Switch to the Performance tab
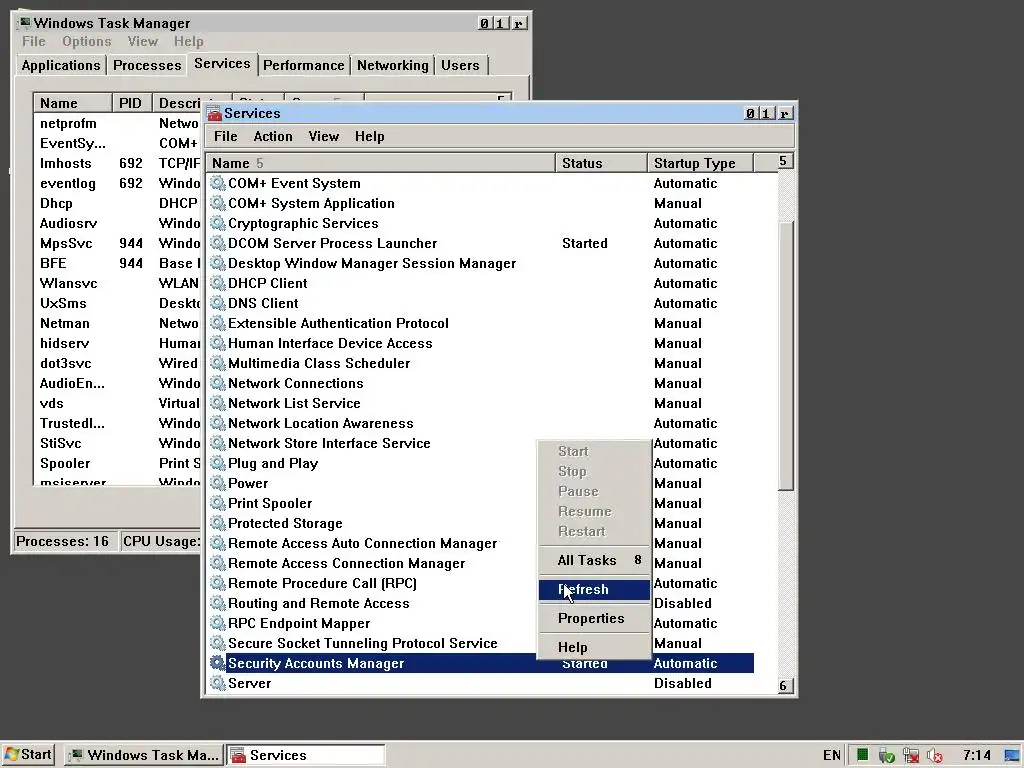The height and width of the screenshot is (768, 1024). click(304, 65)
